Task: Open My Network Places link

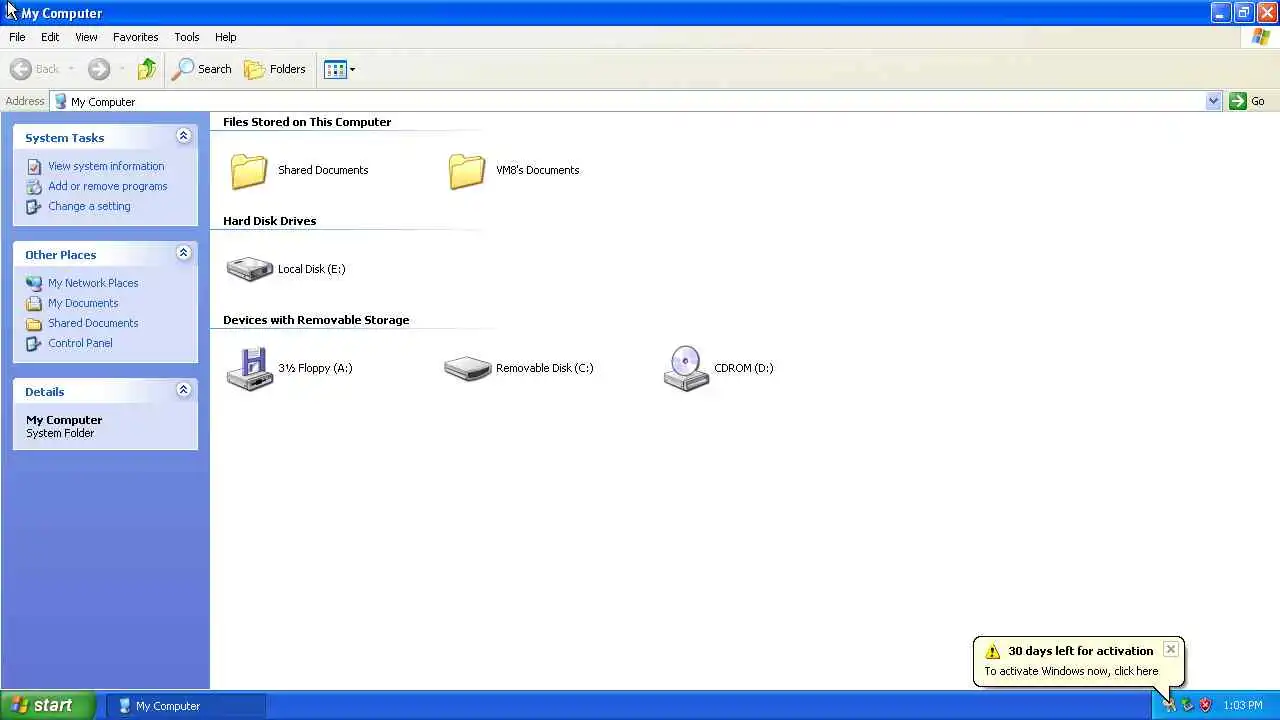Action: click(x=93, y=283)
